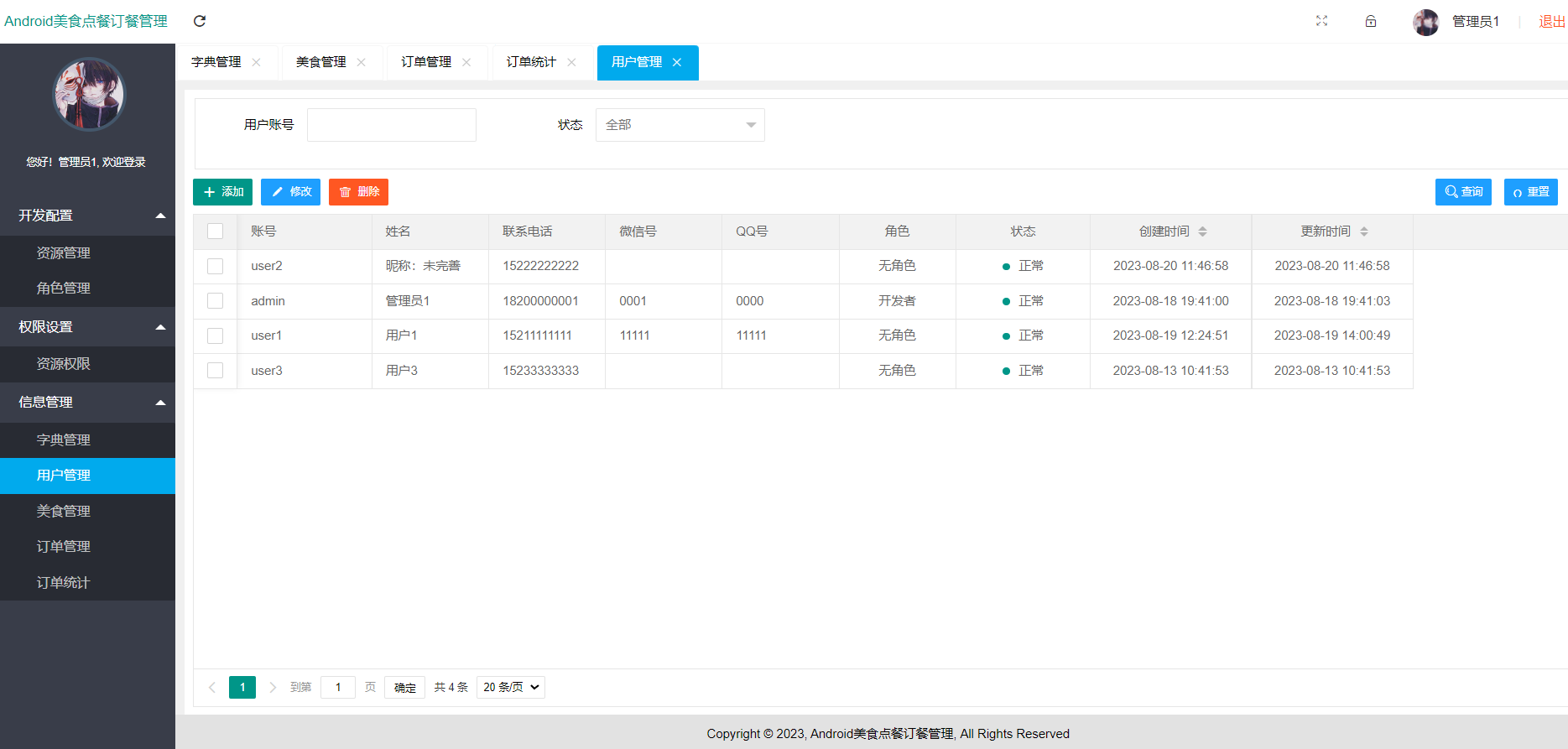This screenshot has height=749, width=1568.
Task: Sort by 更新时间 using the sort arrows
Action: (x=1363, y=231)
